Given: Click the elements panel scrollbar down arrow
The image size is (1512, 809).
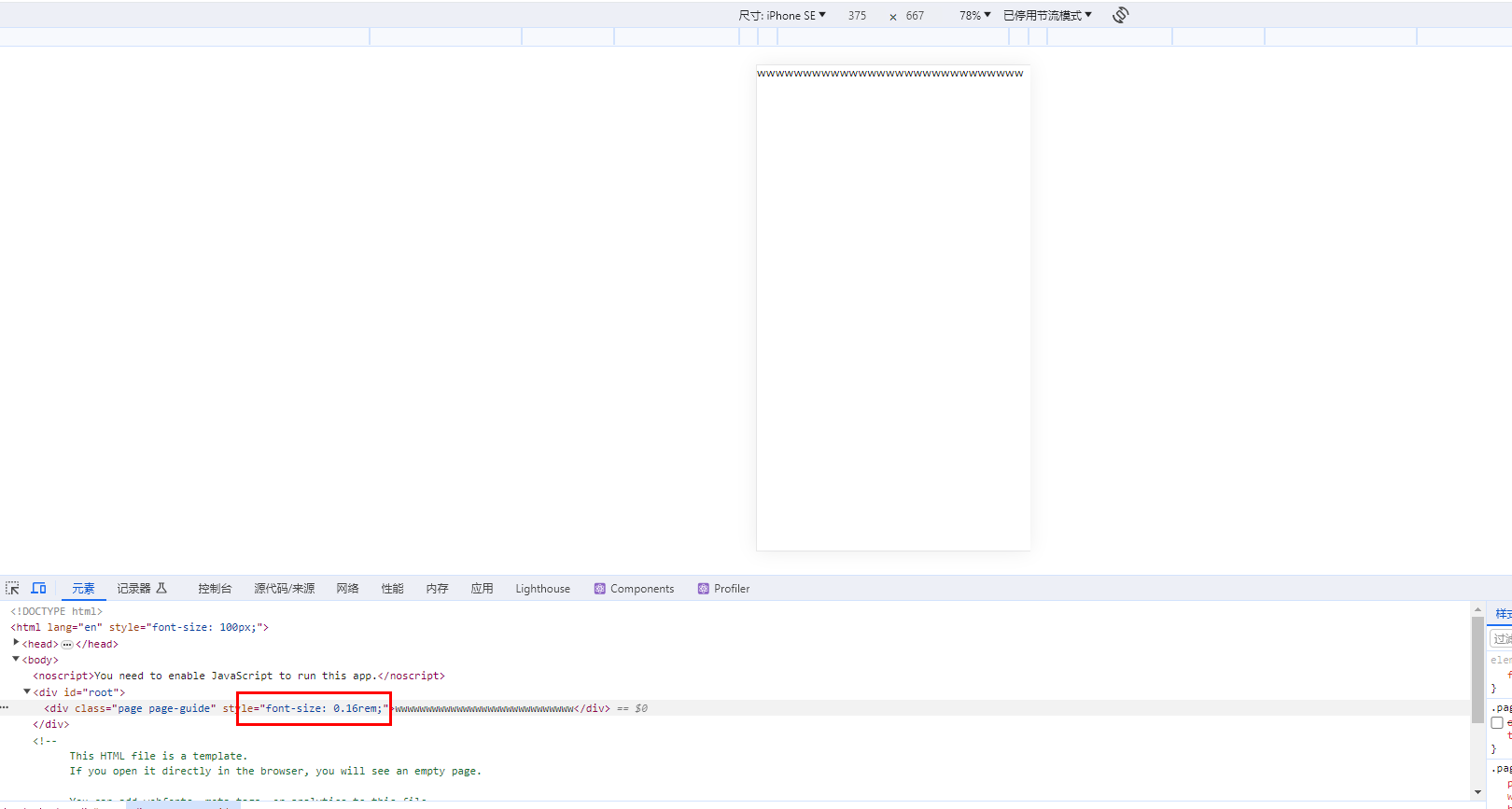Looking at the screenshot, I should [x=1477, y=792].
